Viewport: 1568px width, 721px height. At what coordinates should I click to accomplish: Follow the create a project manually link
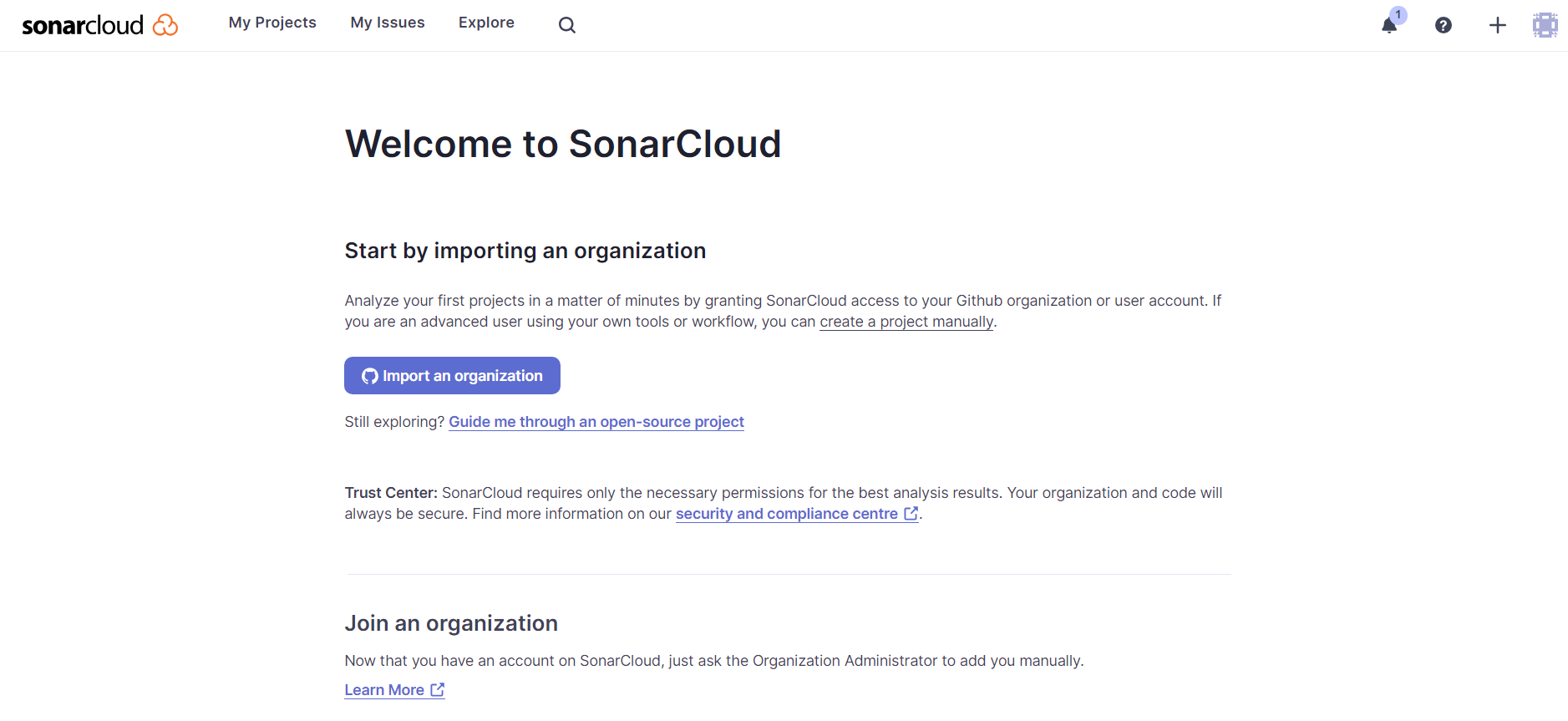906,322
